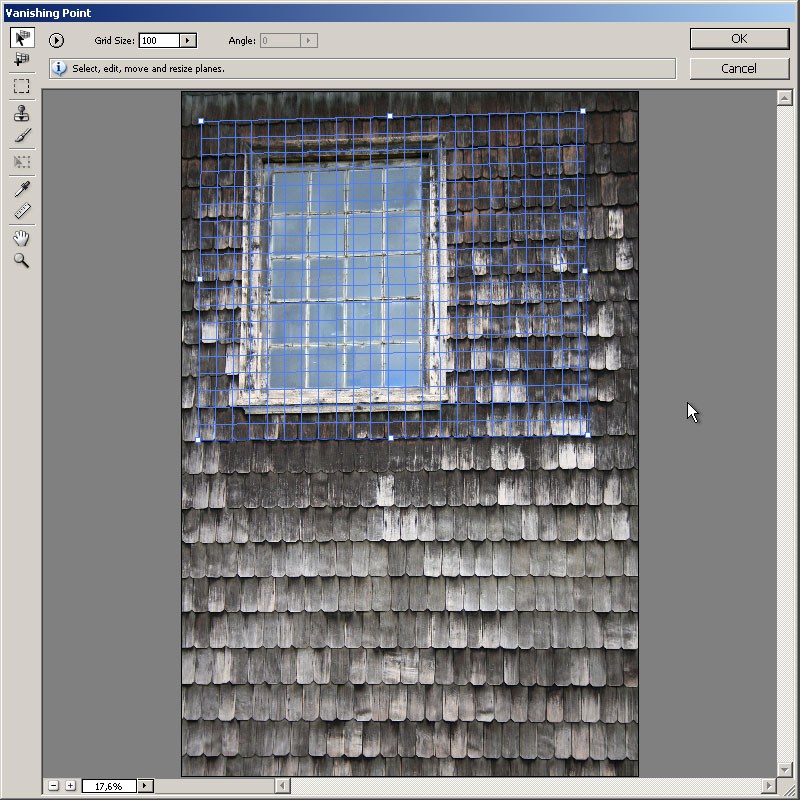Click the Cancel button
This screenshot has height=800, width=800.
739,68
